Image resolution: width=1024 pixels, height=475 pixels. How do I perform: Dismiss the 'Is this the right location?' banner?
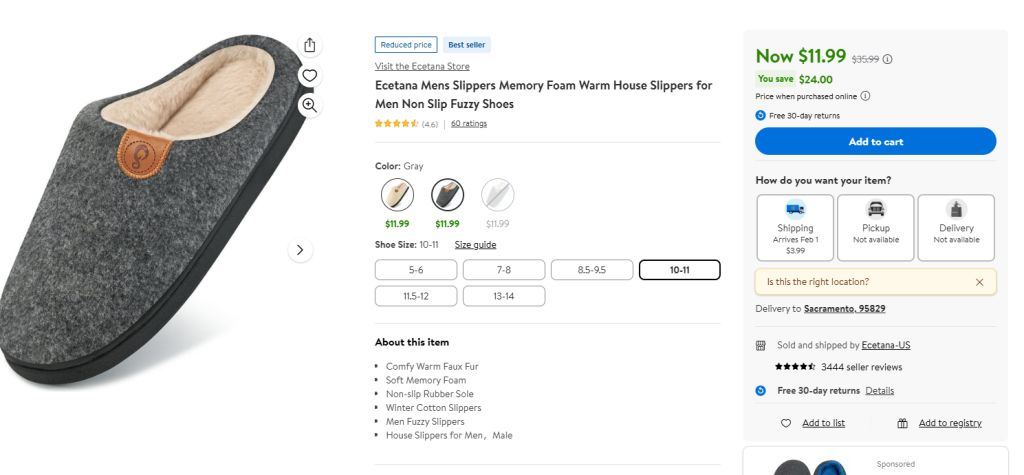[979, 282]
